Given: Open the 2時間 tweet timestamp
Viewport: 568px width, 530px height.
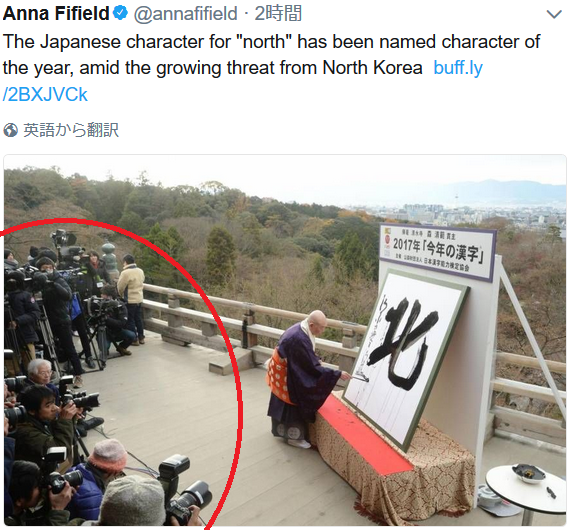Looking at the screenshot, I should tap(278, 13).
